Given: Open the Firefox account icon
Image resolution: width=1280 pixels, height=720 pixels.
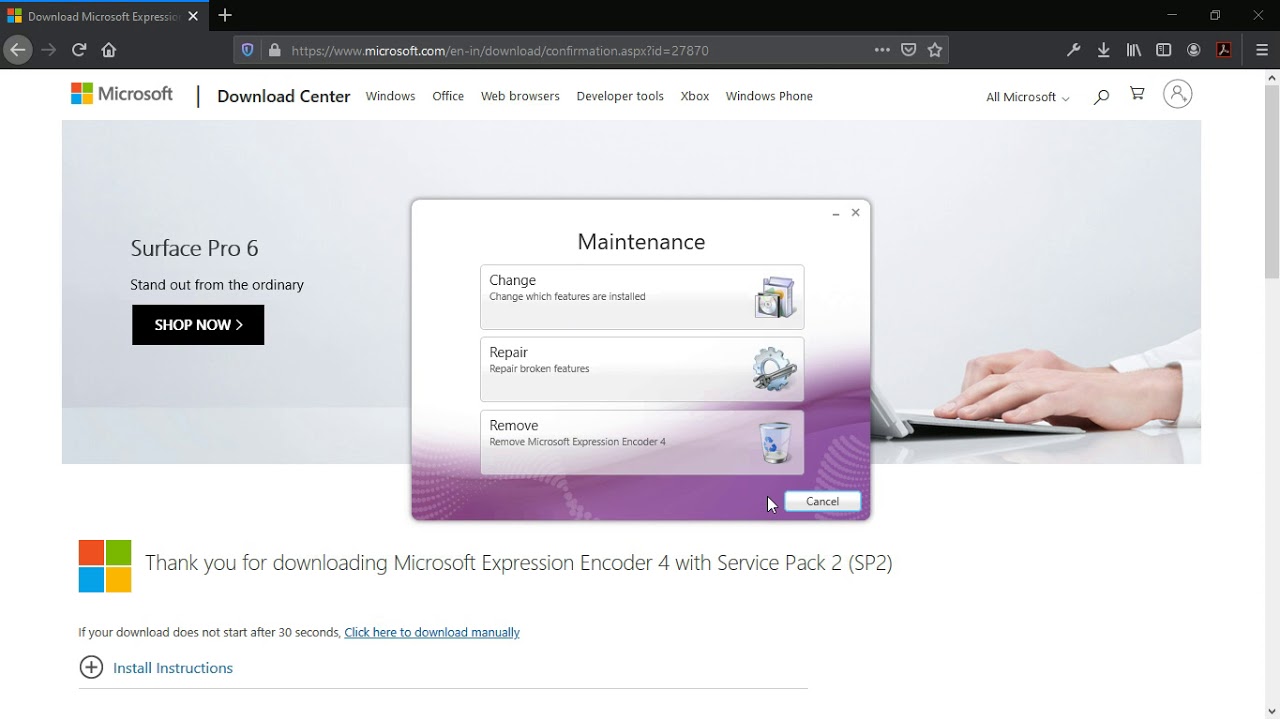Looking at the screenshot, I should pos(1194,50).
